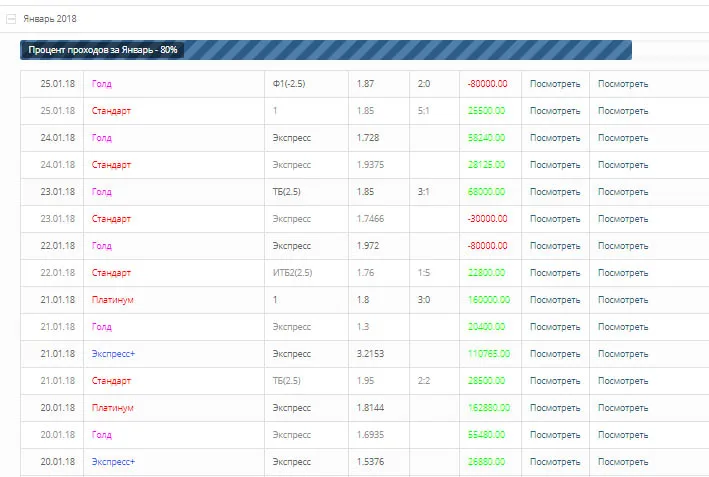Click second Посмотреть link in the 68000.00 row
Screen dimensions: 709x477
623,192
